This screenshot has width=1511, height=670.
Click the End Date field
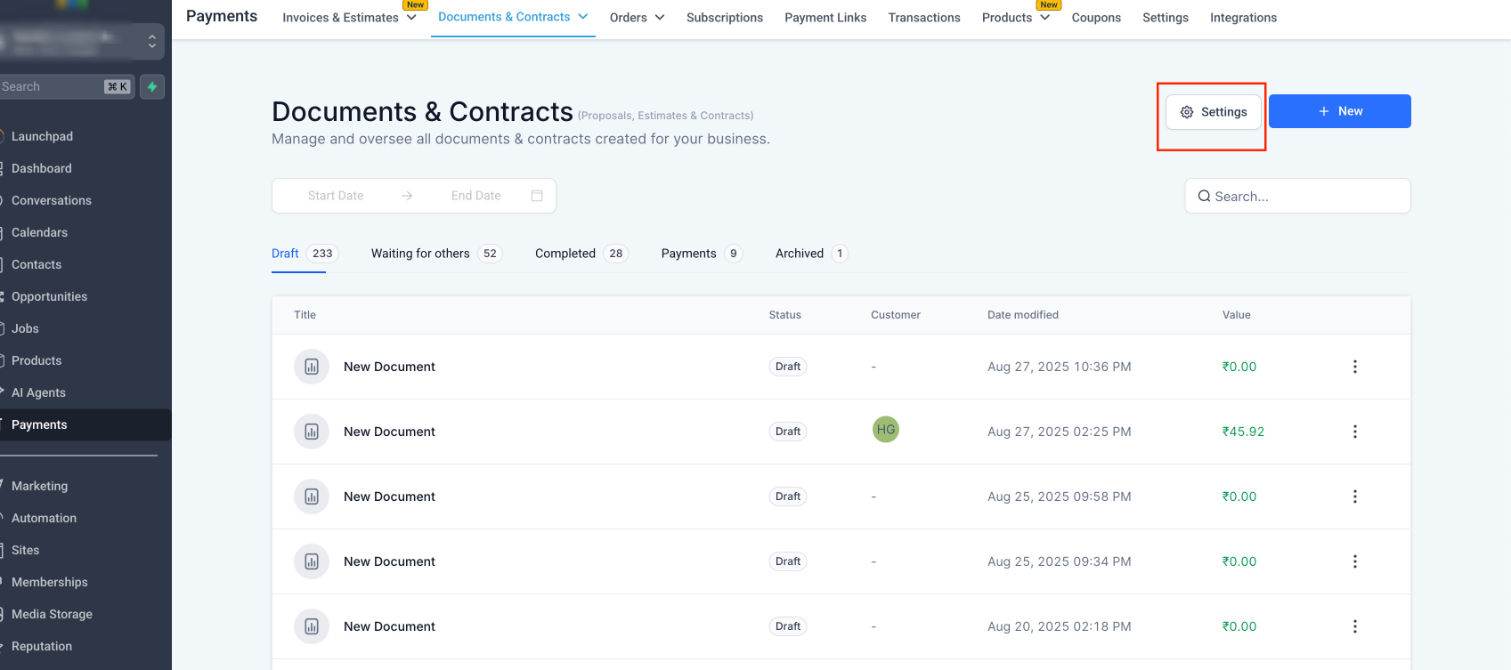(x=476, y=196)
